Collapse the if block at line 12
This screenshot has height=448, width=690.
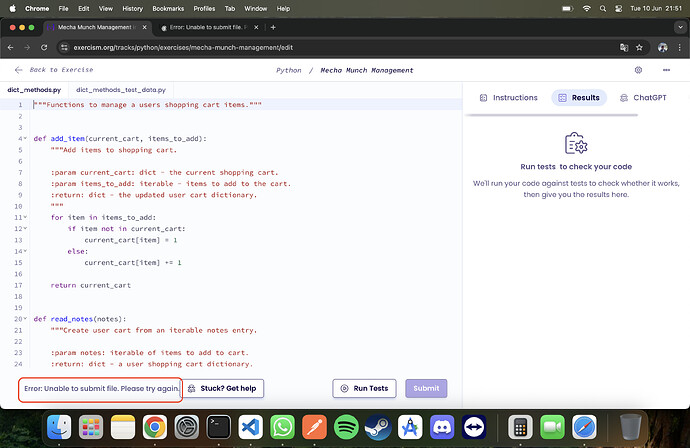[25, 229]
